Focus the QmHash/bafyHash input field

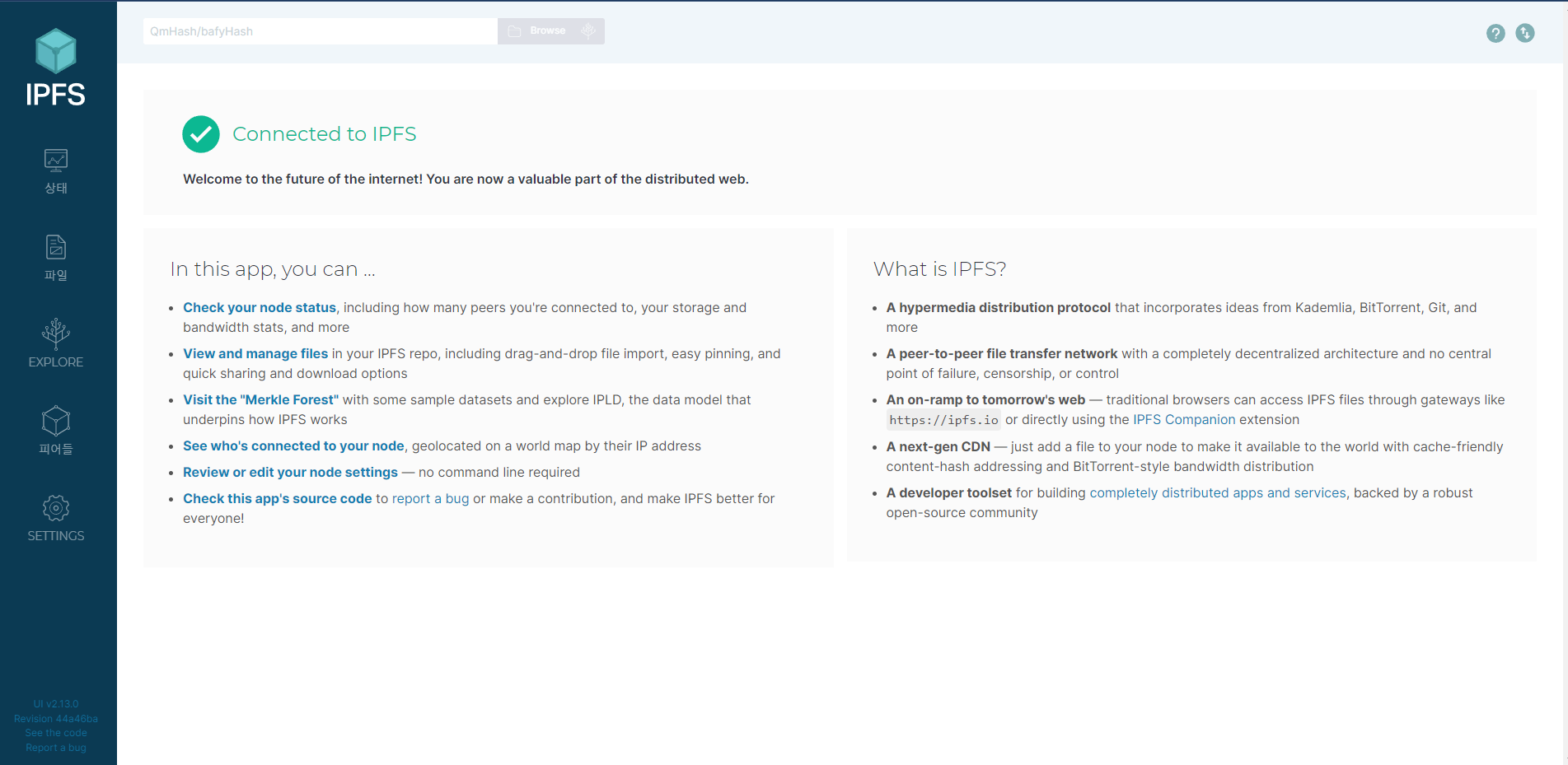[x=321, y=31]
